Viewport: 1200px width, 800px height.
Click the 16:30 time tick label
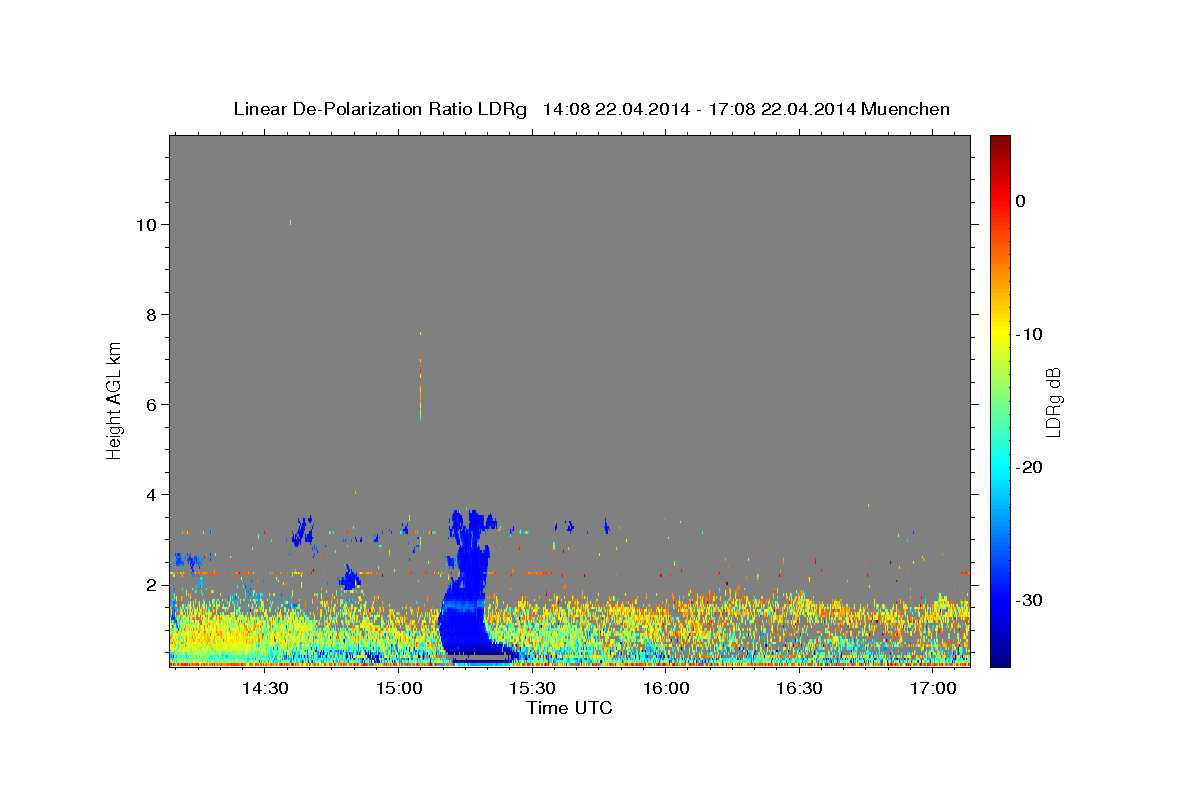click(x=800, y=689)
